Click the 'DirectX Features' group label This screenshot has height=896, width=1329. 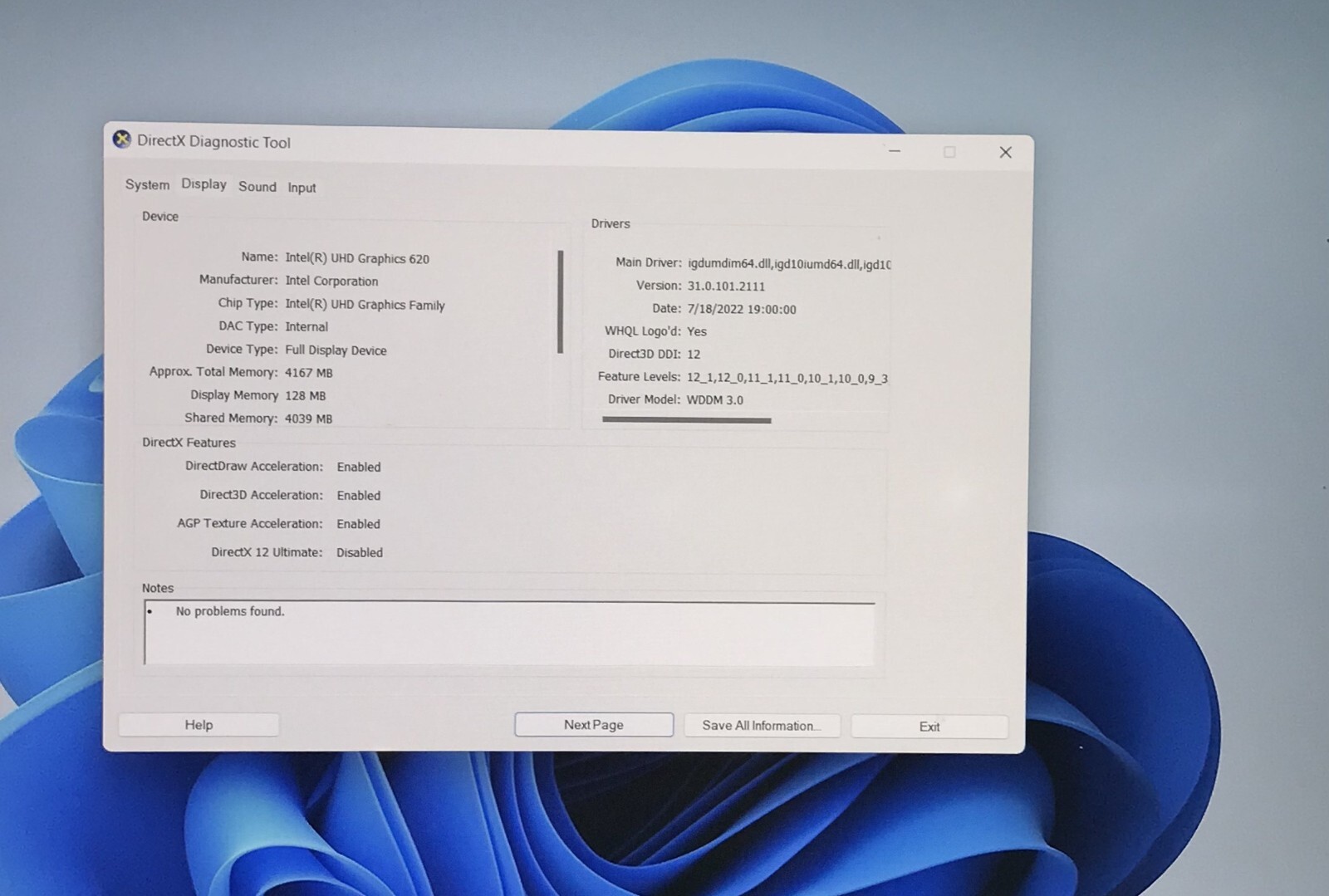click(189, 443)
